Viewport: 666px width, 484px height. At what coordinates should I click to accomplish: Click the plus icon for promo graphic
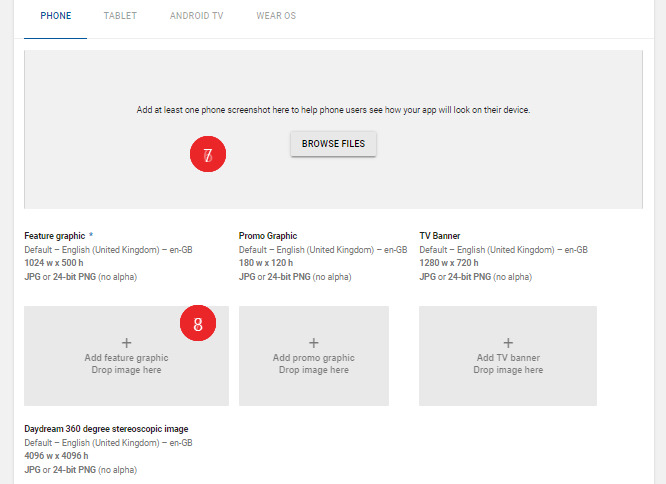click(314, 343)
